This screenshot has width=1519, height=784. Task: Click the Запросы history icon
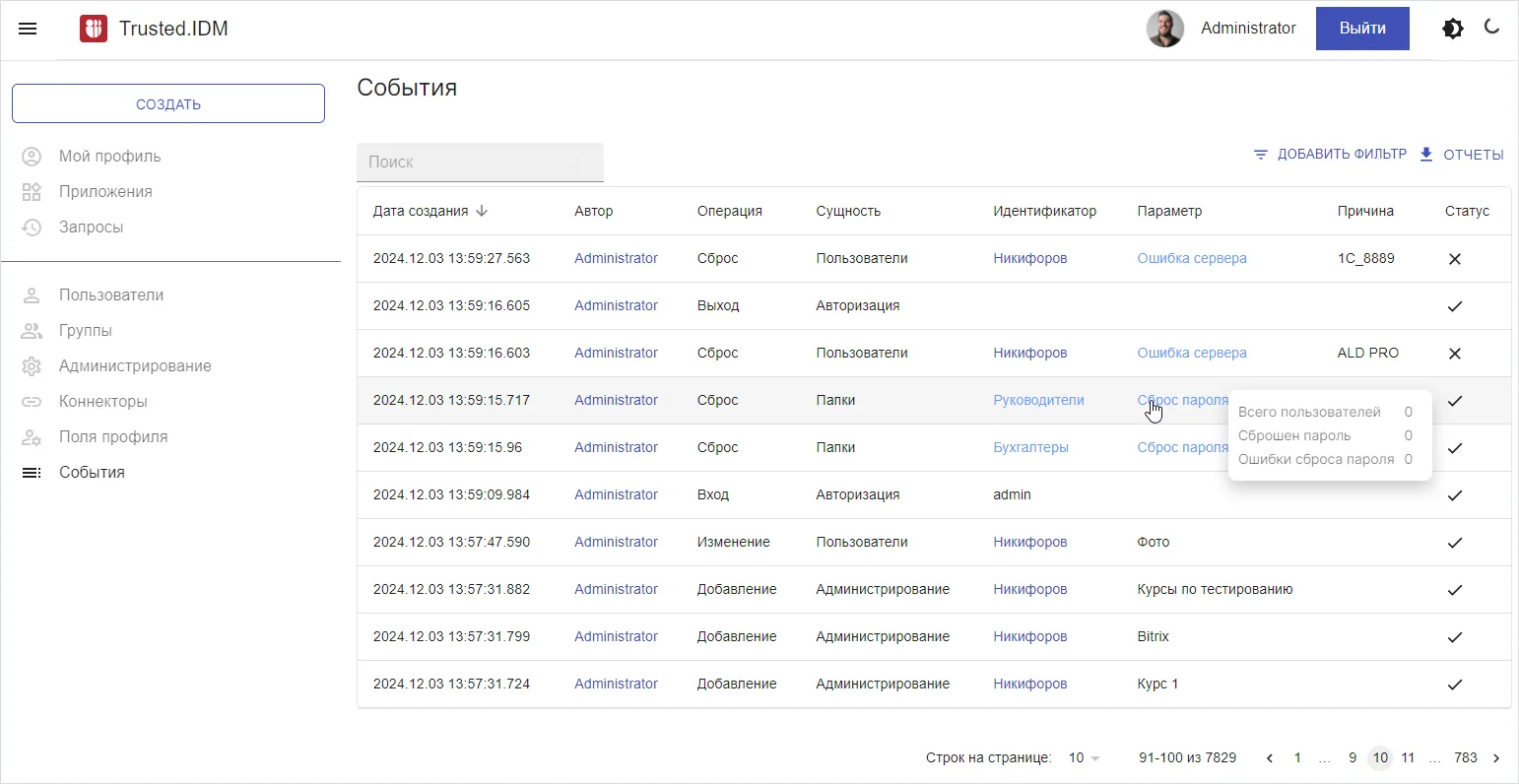coord(32,228)
